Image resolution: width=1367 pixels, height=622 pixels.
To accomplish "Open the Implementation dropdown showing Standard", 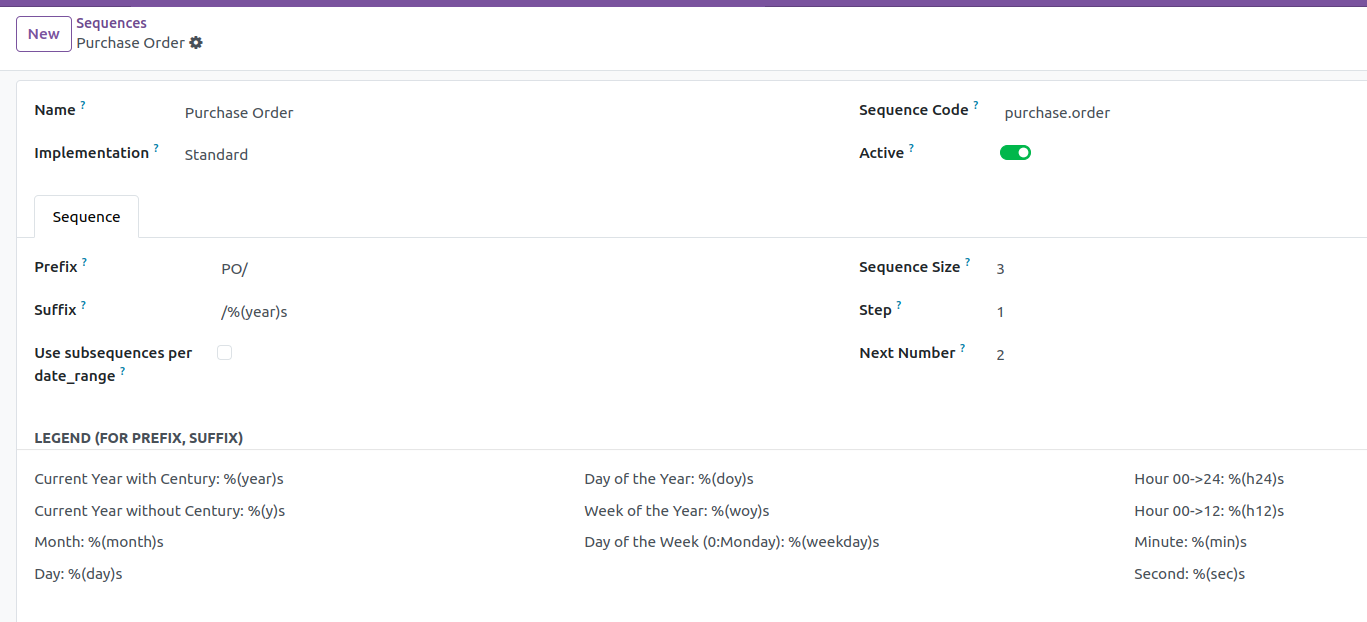I will coord(400,155).
